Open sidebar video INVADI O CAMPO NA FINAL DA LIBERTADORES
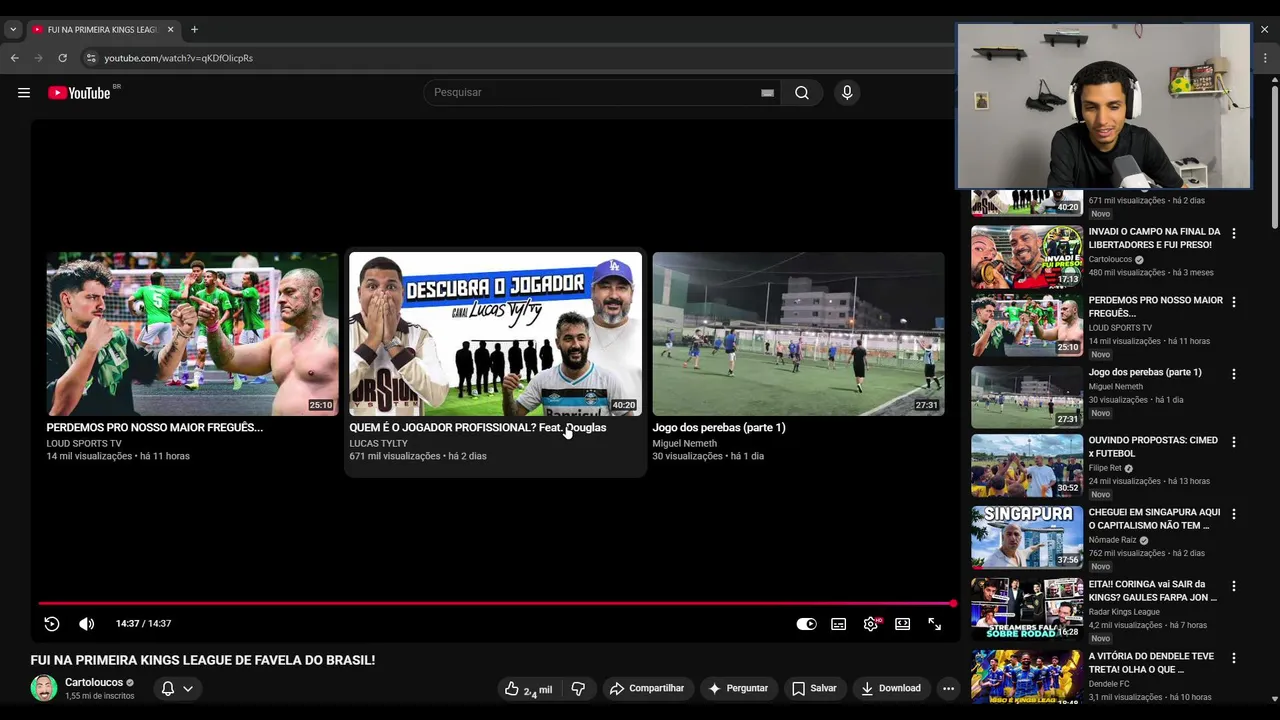 1027,257
